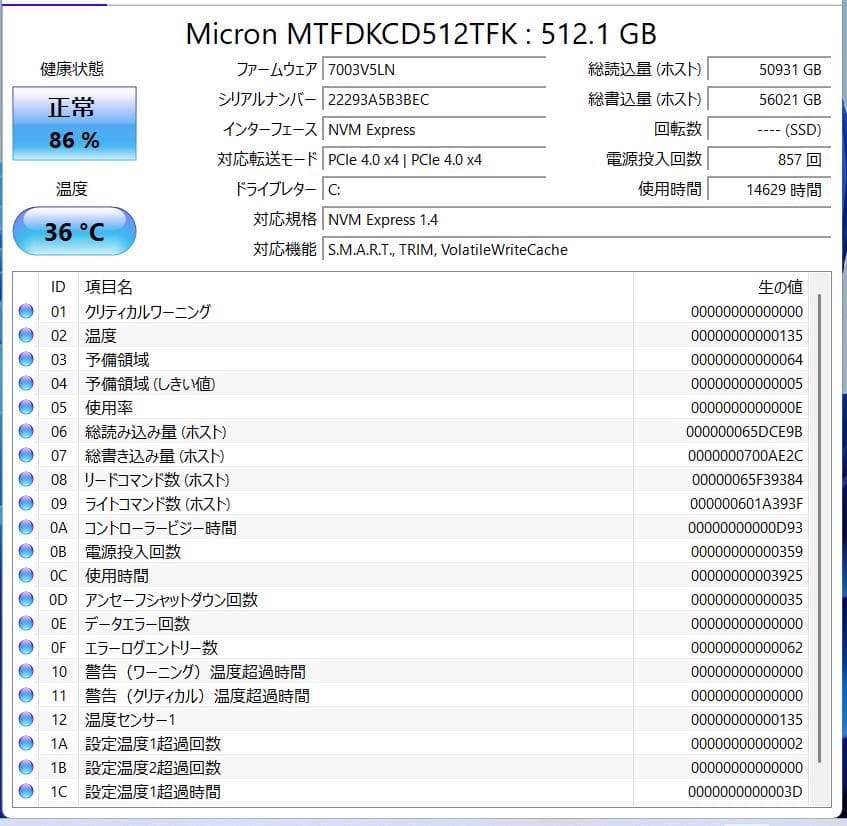Screen dimensions: 847x826
Task: Select the LED icon beside データエラー回数
Action: pyautogui.click(x=25, y=624)
